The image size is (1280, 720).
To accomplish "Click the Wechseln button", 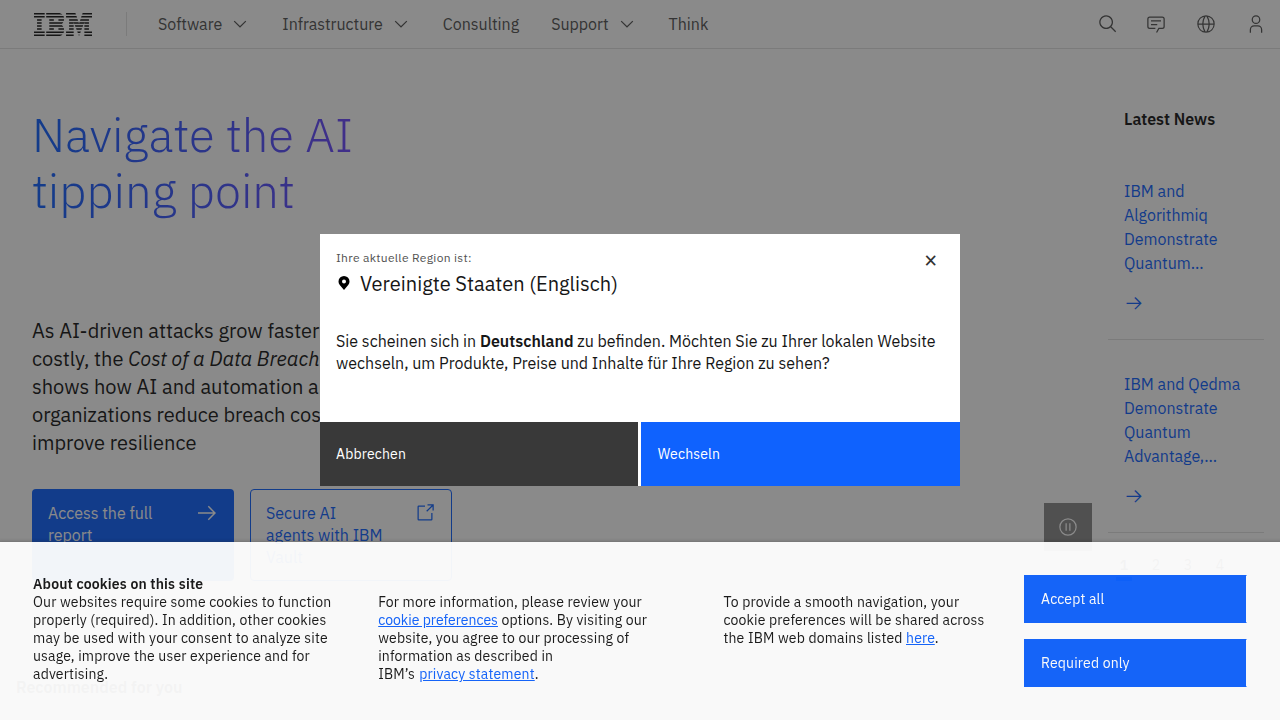I will pyautogui.click(x=800, y=454).
